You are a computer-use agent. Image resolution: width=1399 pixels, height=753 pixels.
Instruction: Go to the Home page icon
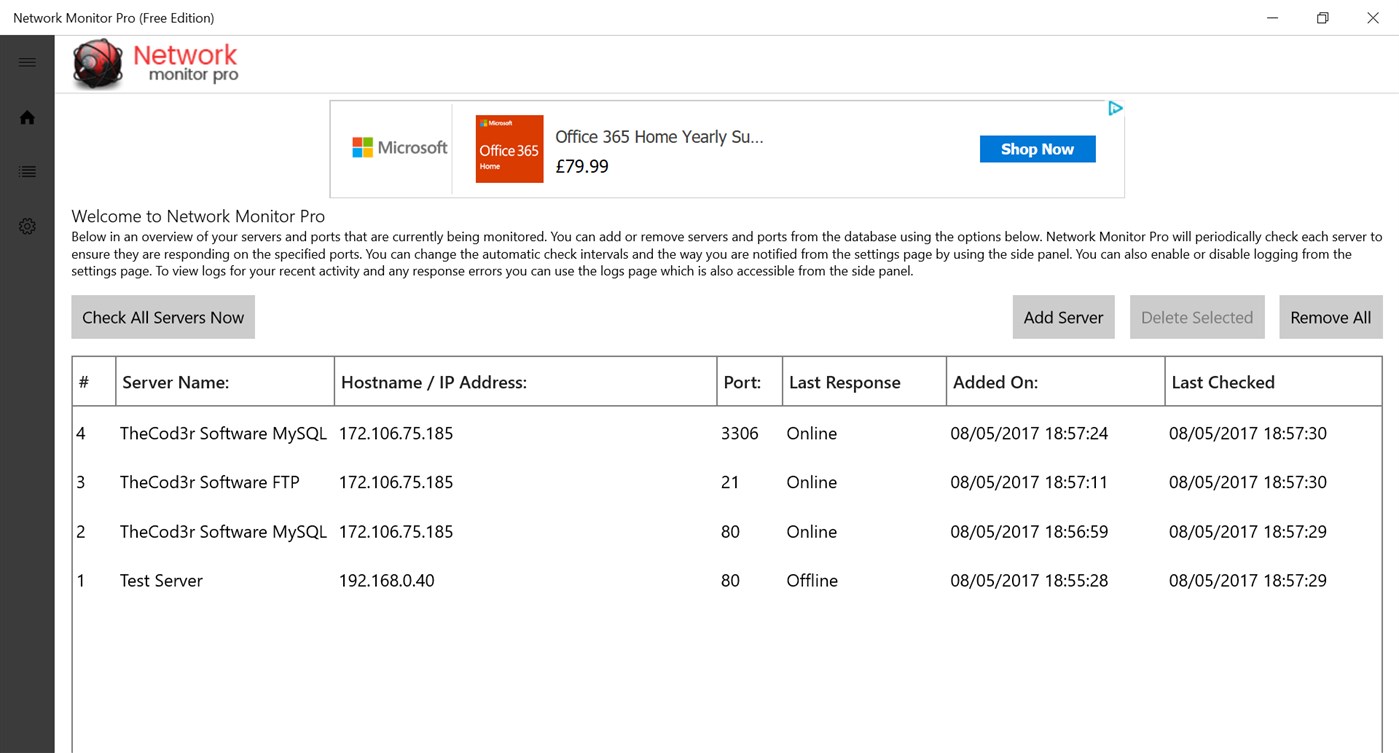[27, 118]
